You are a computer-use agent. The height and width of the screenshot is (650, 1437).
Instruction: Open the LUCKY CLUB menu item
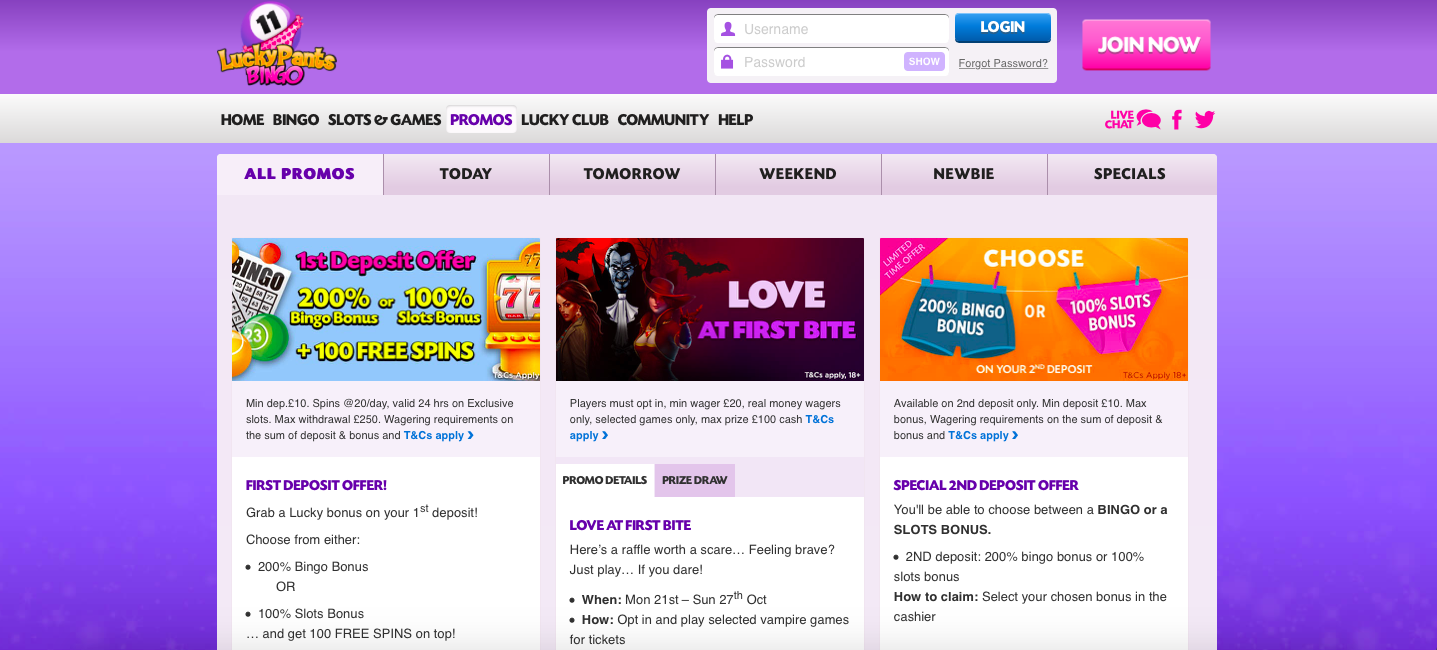point(565,120)
